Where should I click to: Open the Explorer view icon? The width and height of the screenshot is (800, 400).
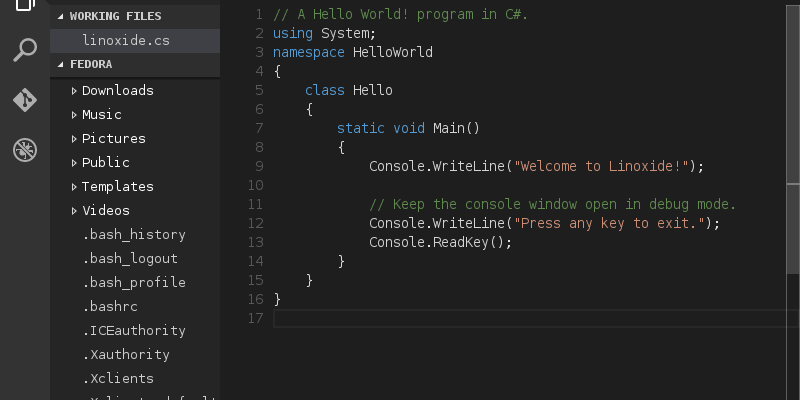click(x=24, y=5)
